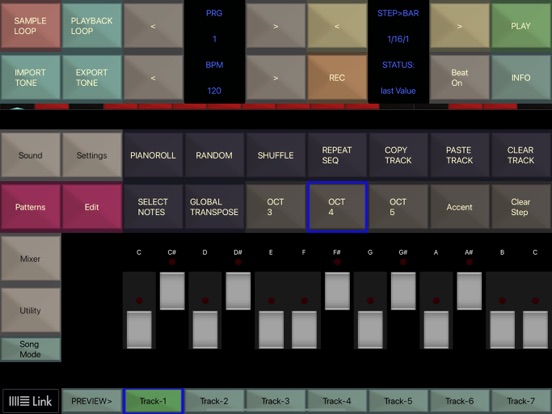Image resolution: width=552 pixels, height=414 pixels.
Task: Tap the PREVIEW> button
Action: click(x=92, y=401)
